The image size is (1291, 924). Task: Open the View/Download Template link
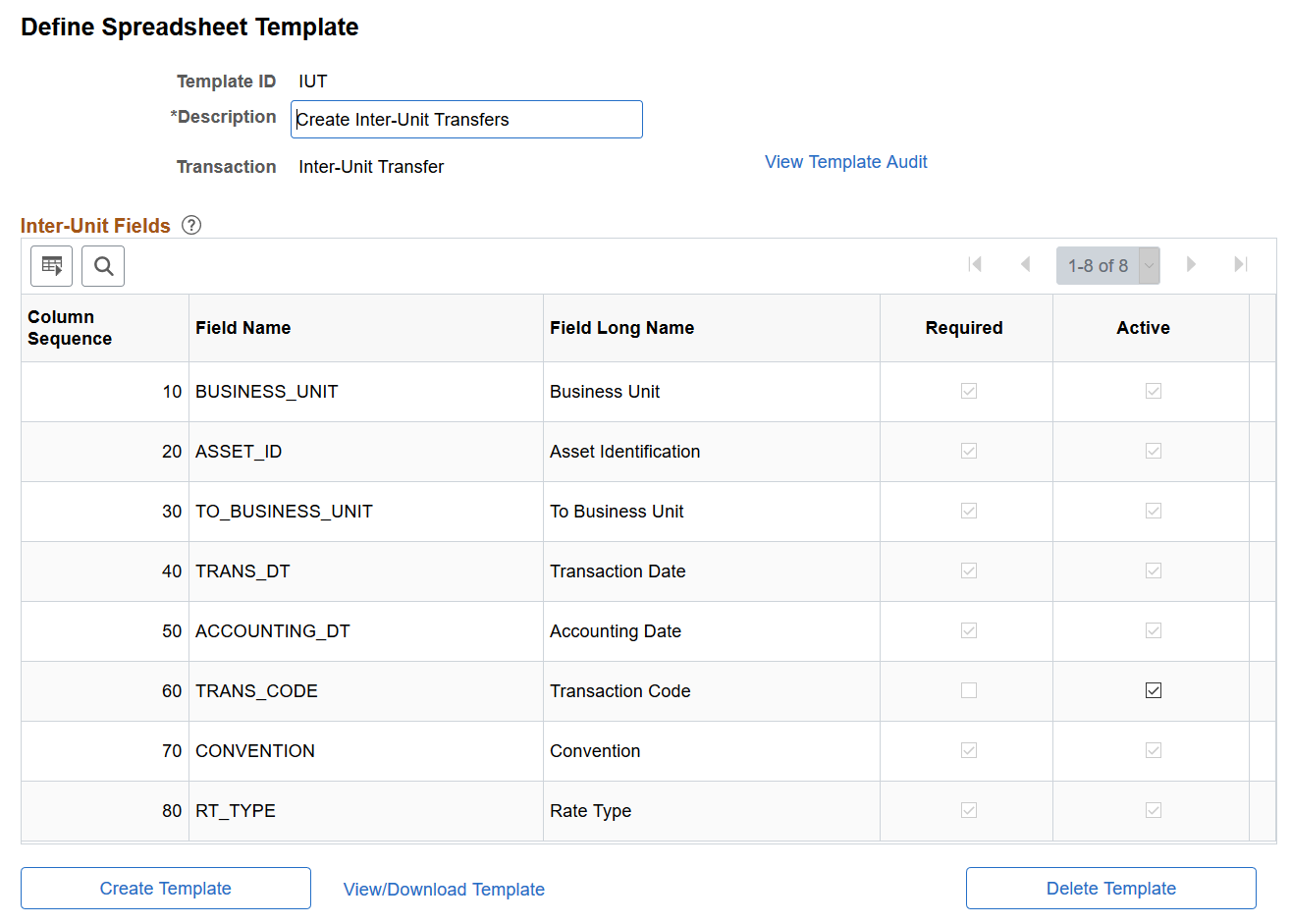[x=444, y=890]
